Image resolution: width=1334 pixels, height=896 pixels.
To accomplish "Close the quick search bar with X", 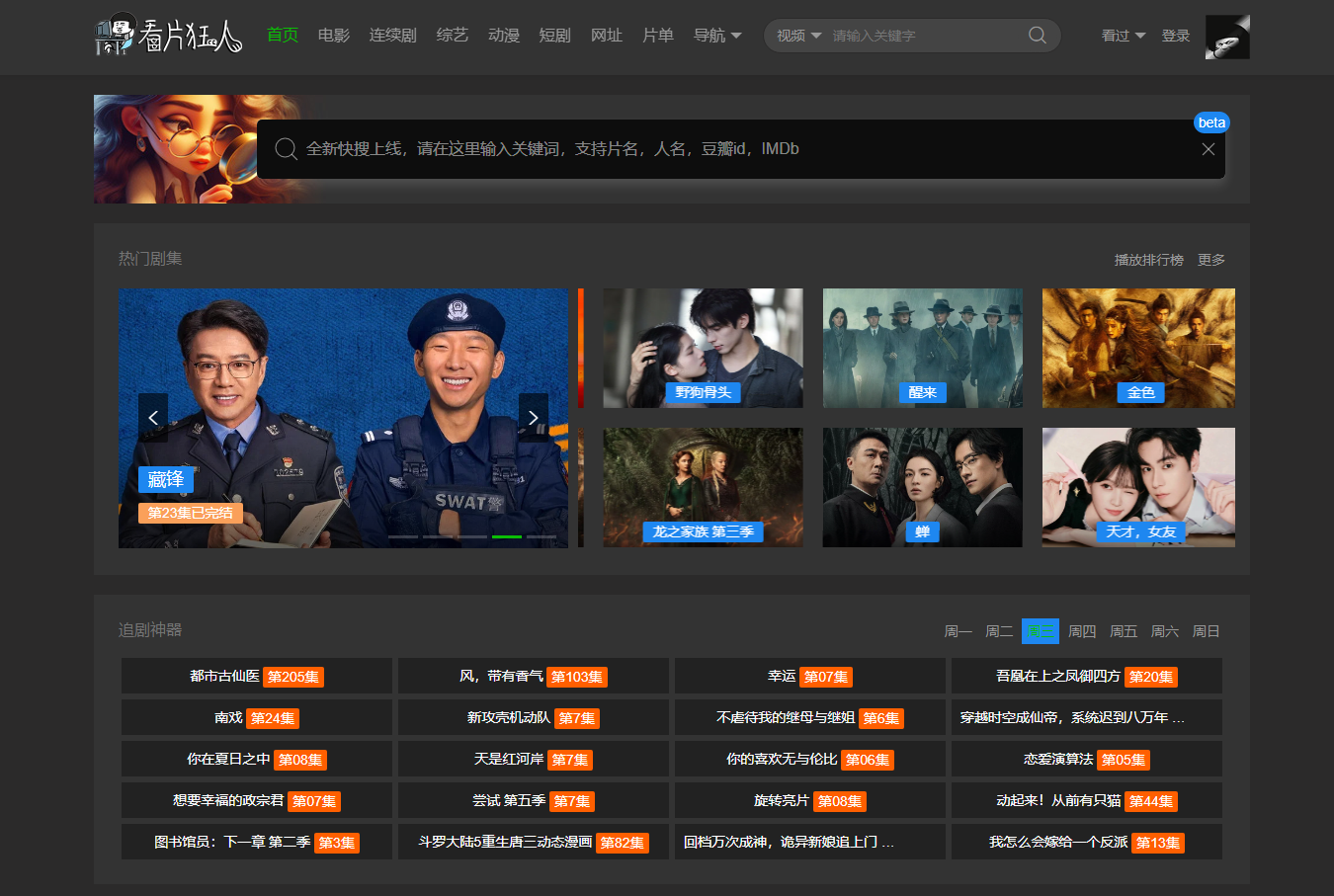I will 1208,149.
